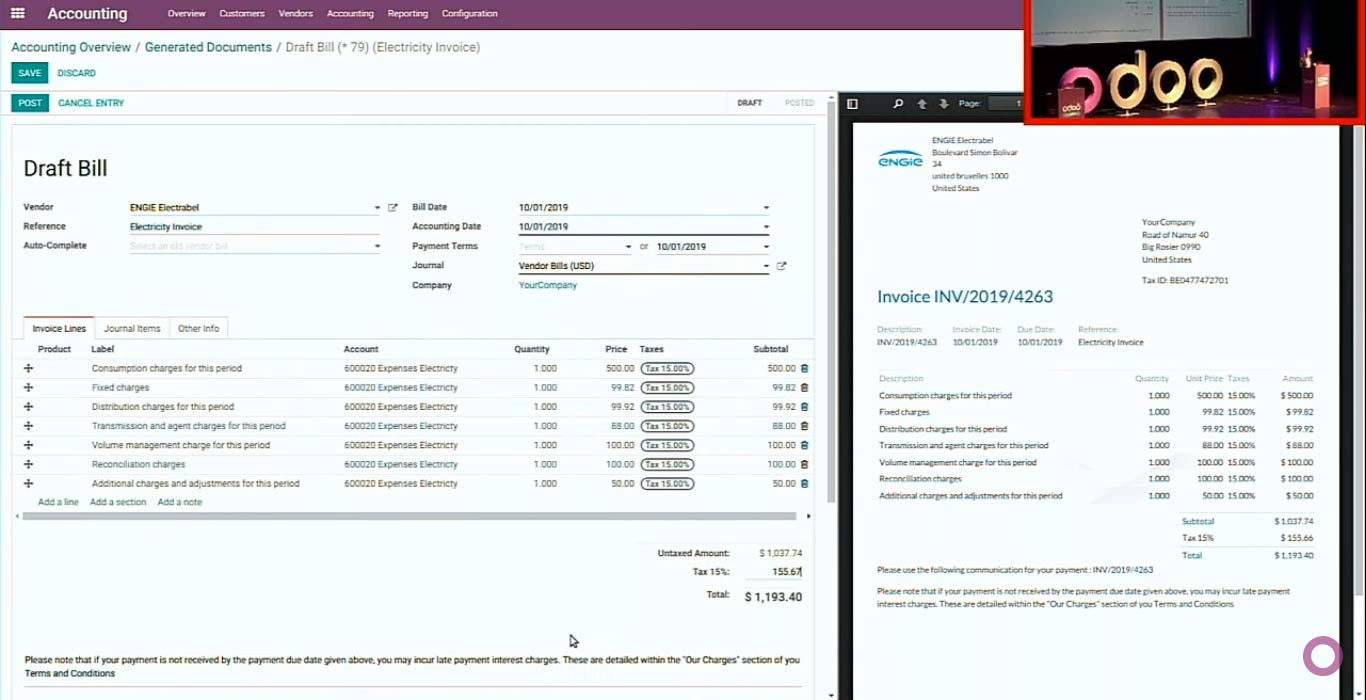Open Journal external link icon

(x=781, y=266)
